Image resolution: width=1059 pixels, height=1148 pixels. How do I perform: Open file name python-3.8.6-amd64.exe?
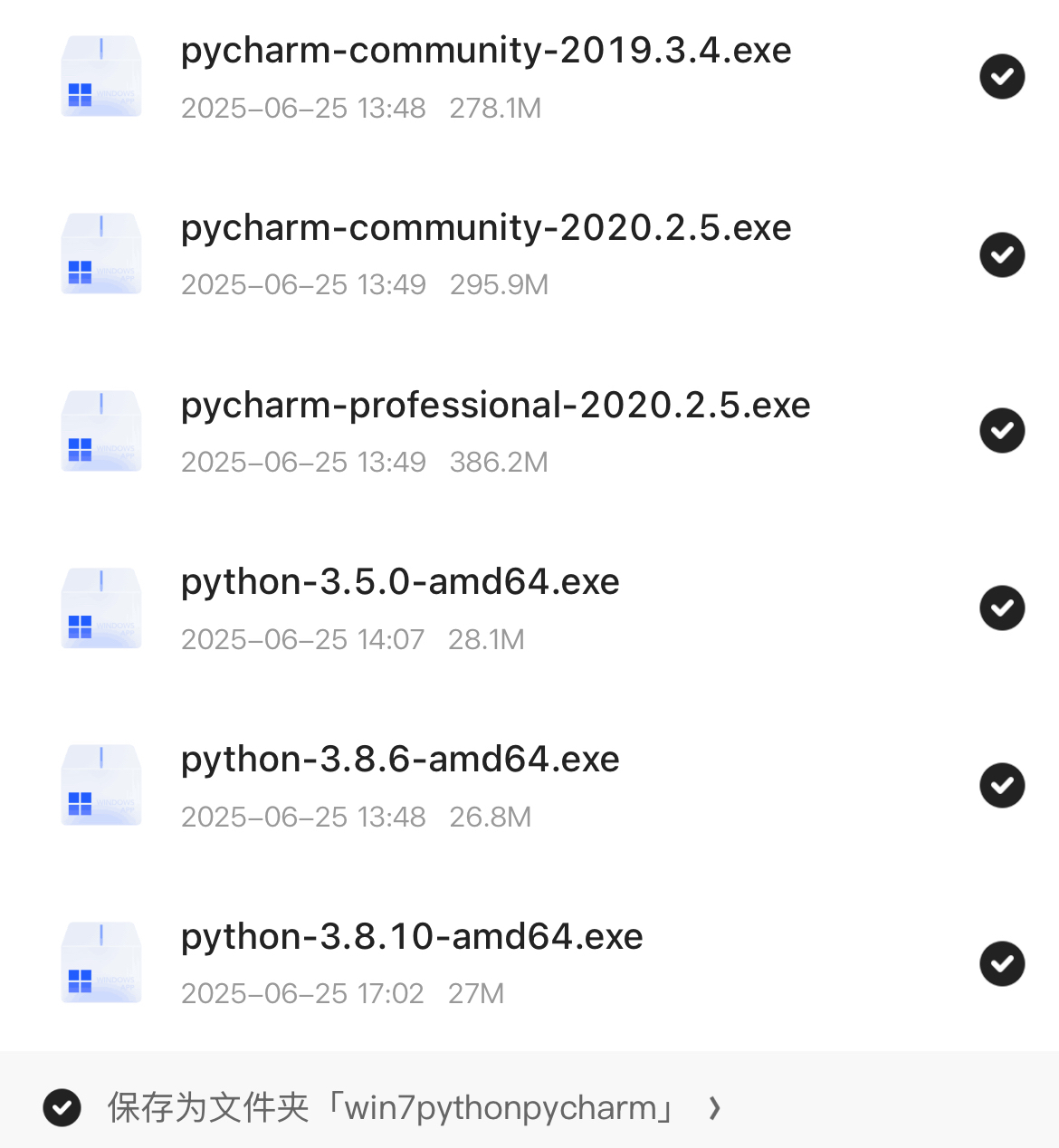(400, 760)
